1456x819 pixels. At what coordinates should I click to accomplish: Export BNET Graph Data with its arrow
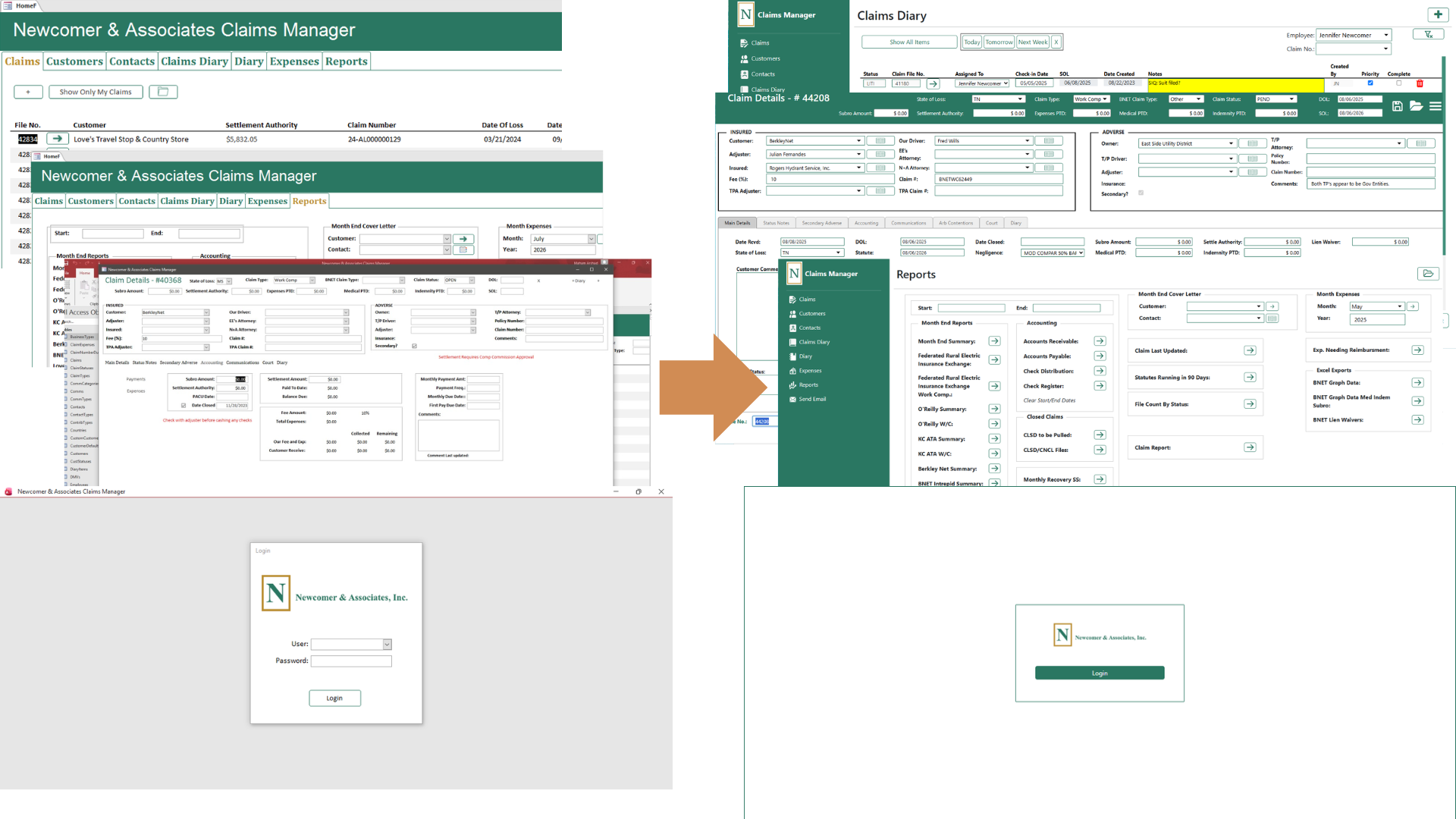point(1417,383)
